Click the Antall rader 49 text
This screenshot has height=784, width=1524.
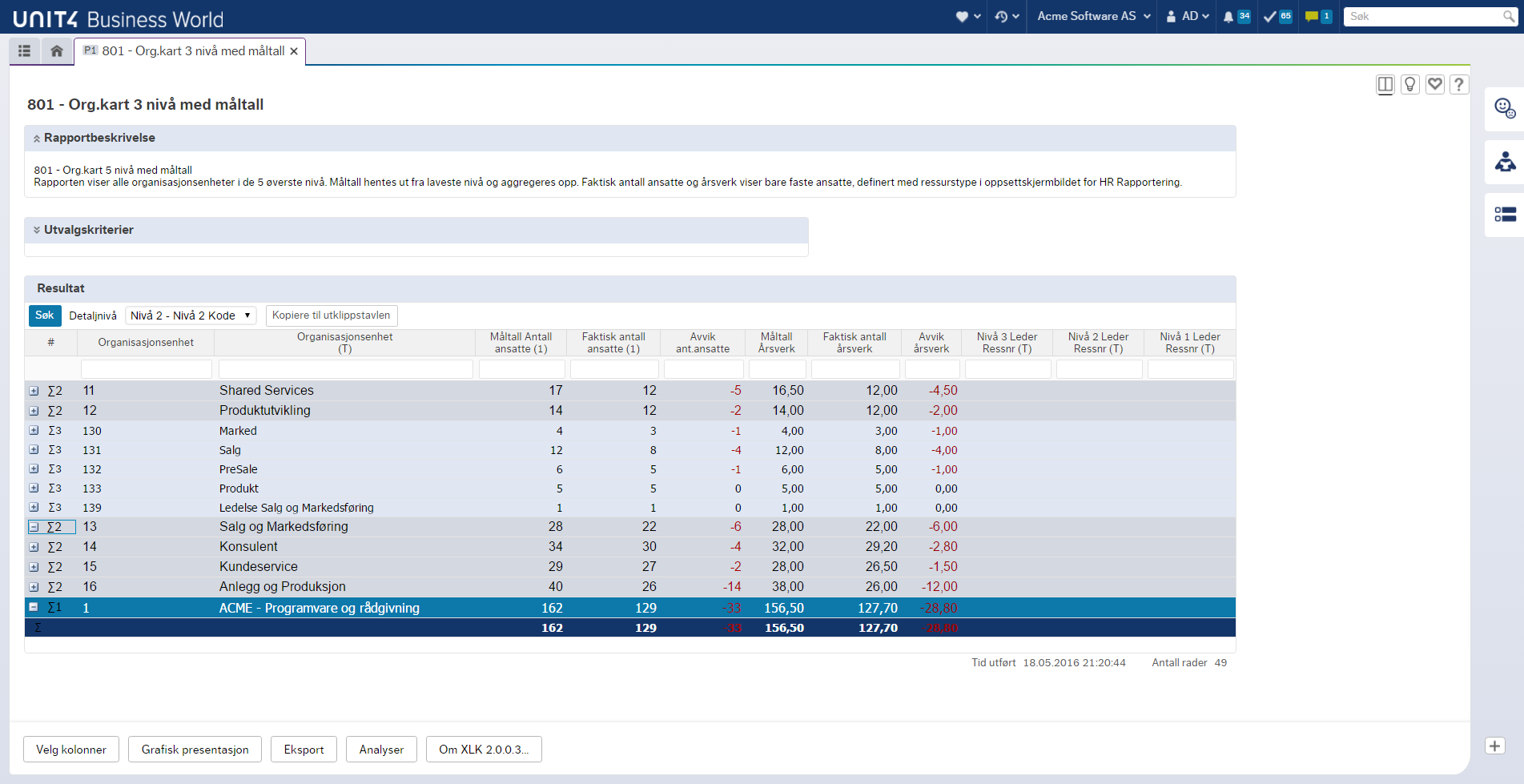(x=1189, y=663)
